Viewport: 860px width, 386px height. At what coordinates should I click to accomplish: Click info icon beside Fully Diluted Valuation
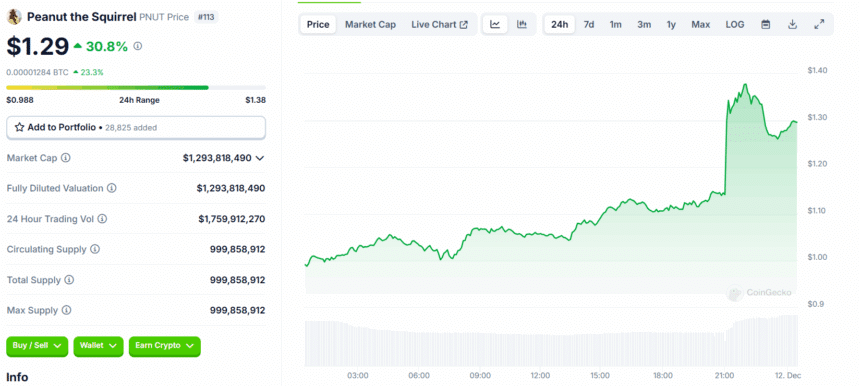click(112, 188)
